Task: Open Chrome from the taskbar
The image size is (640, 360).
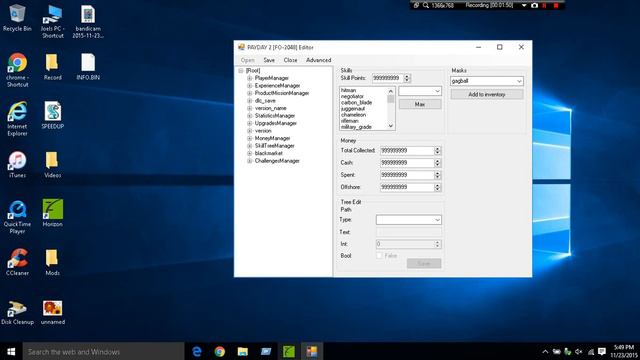Action: coord(220,351)
